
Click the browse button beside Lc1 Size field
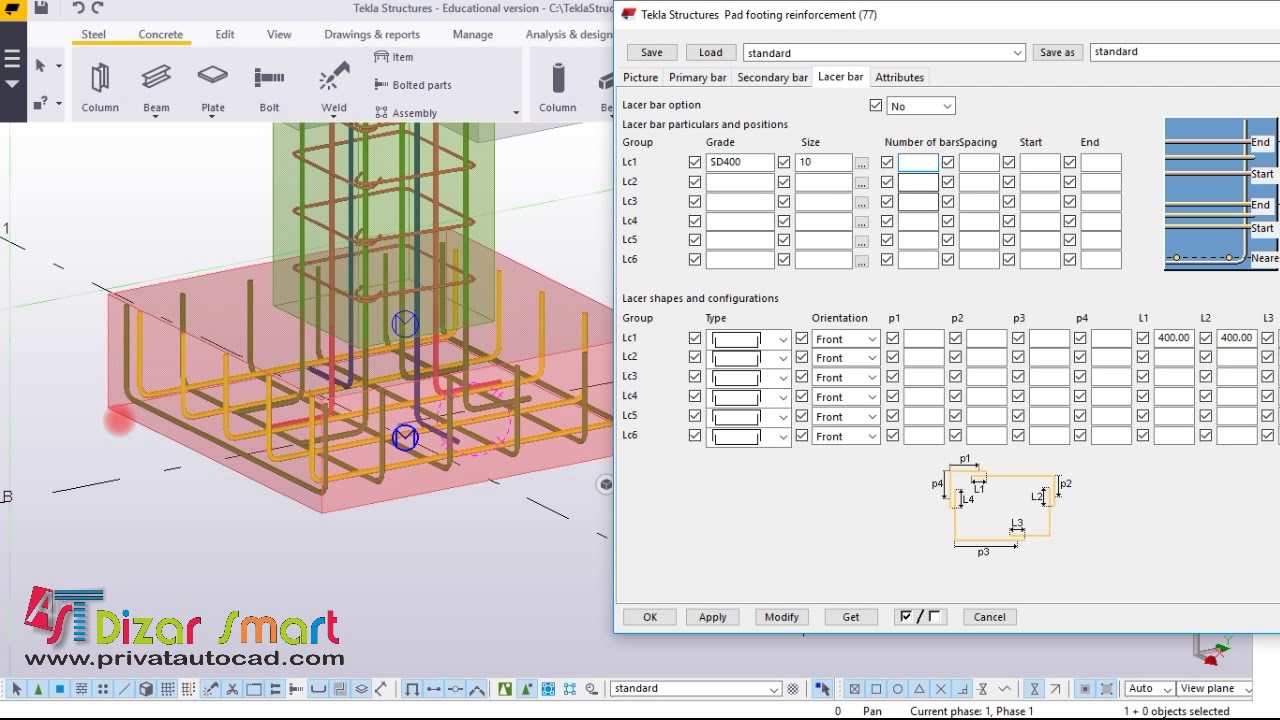(861, 163)
